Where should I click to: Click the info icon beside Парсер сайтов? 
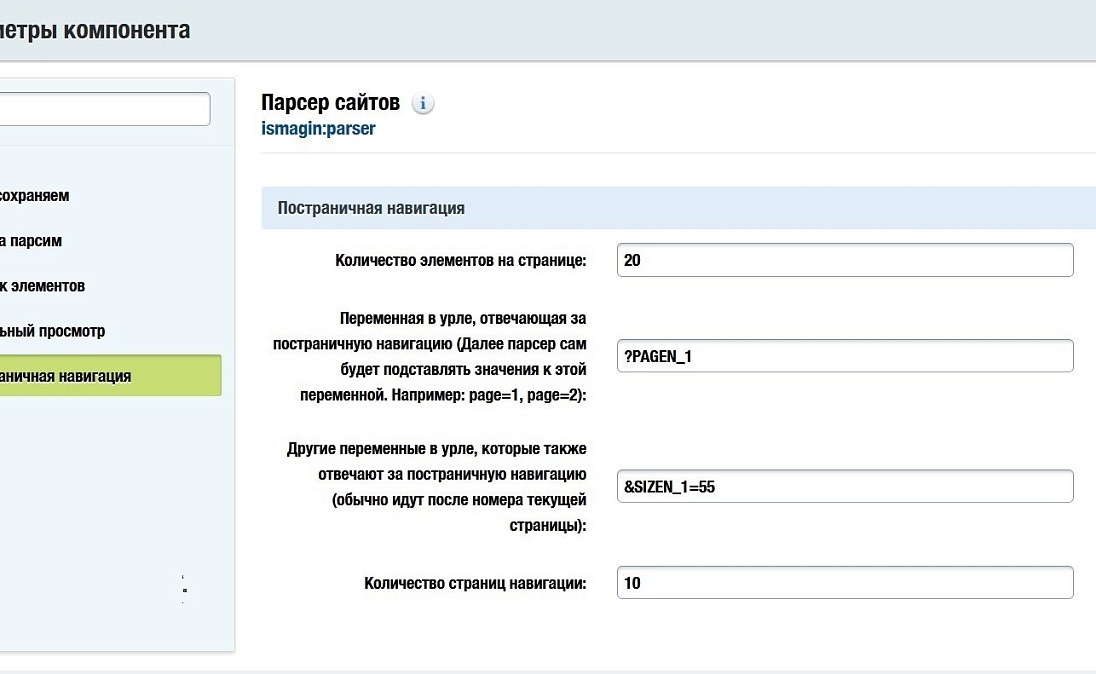pyautogui.click(x=423, y=103)
